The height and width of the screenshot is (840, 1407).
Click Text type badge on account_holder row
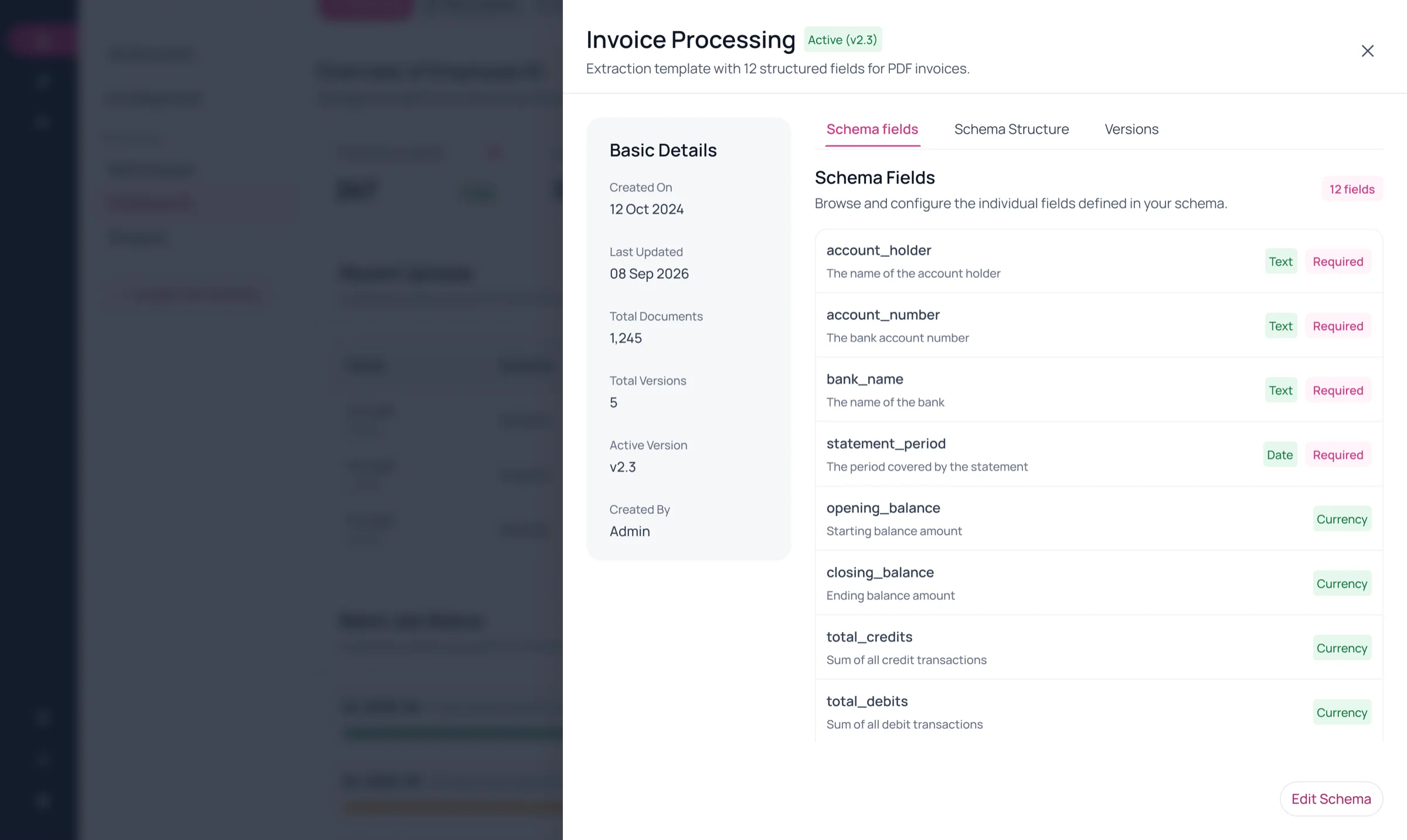tap(1280, 261)
